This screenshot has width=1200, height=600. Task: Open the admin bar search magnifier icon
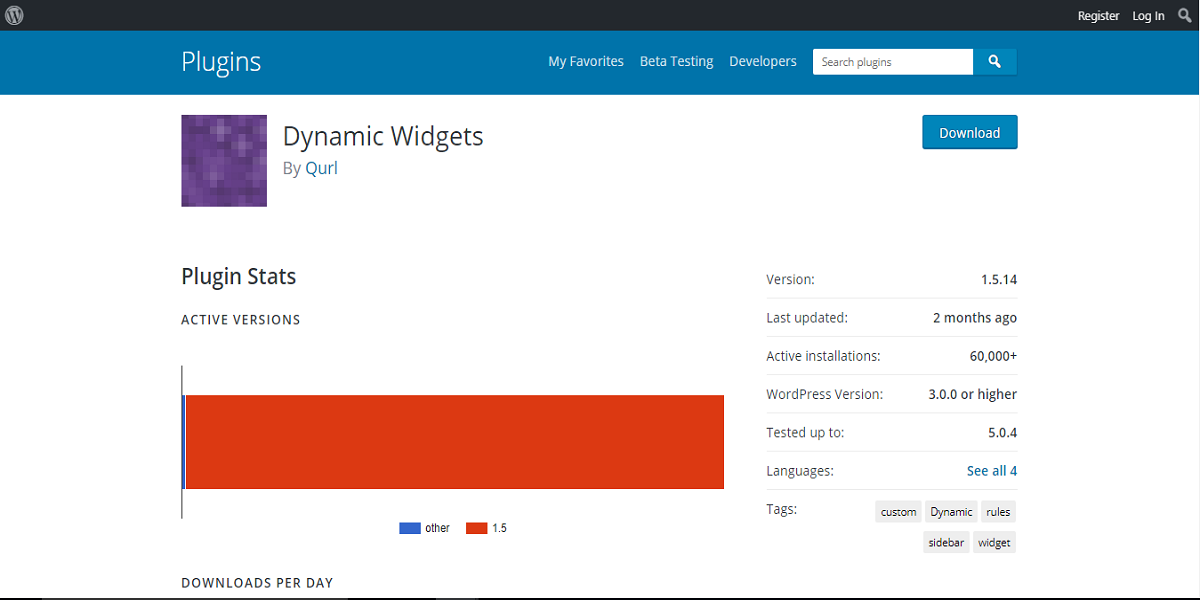click(x=1185, y=15)
